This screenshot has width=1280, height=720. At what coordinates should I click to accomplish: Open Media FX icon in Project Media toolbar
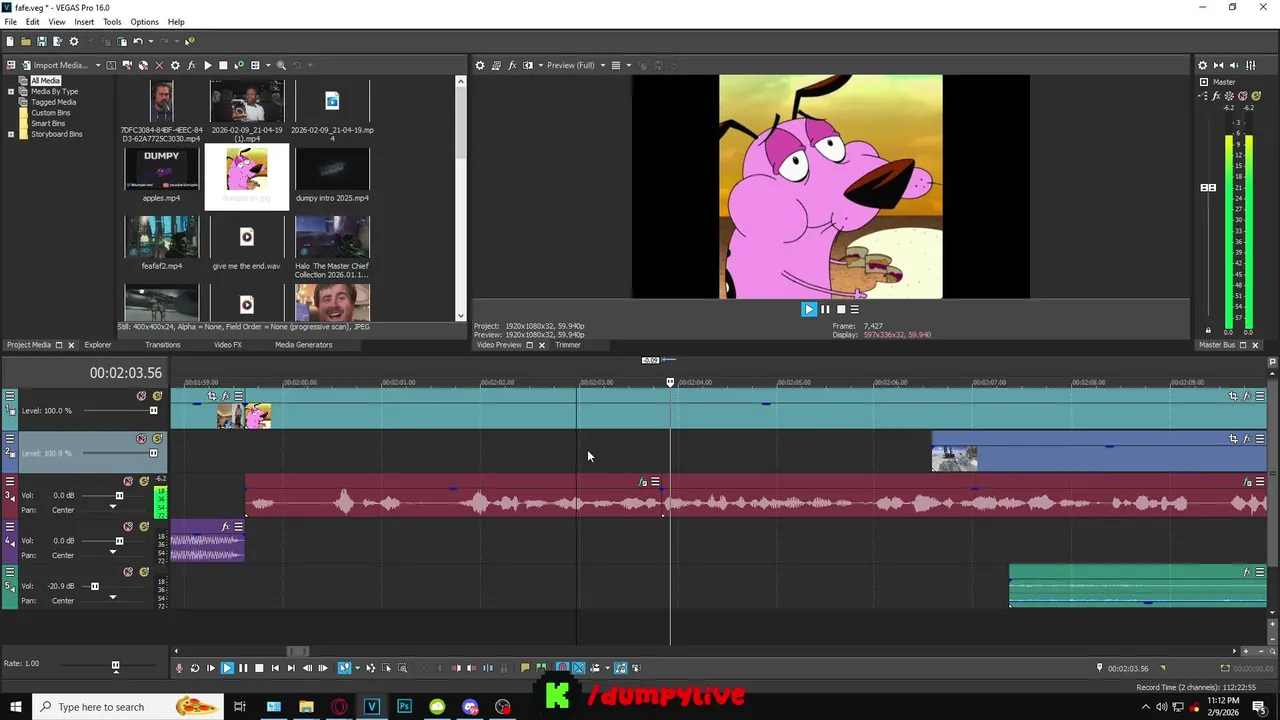(x=191, y=65)
